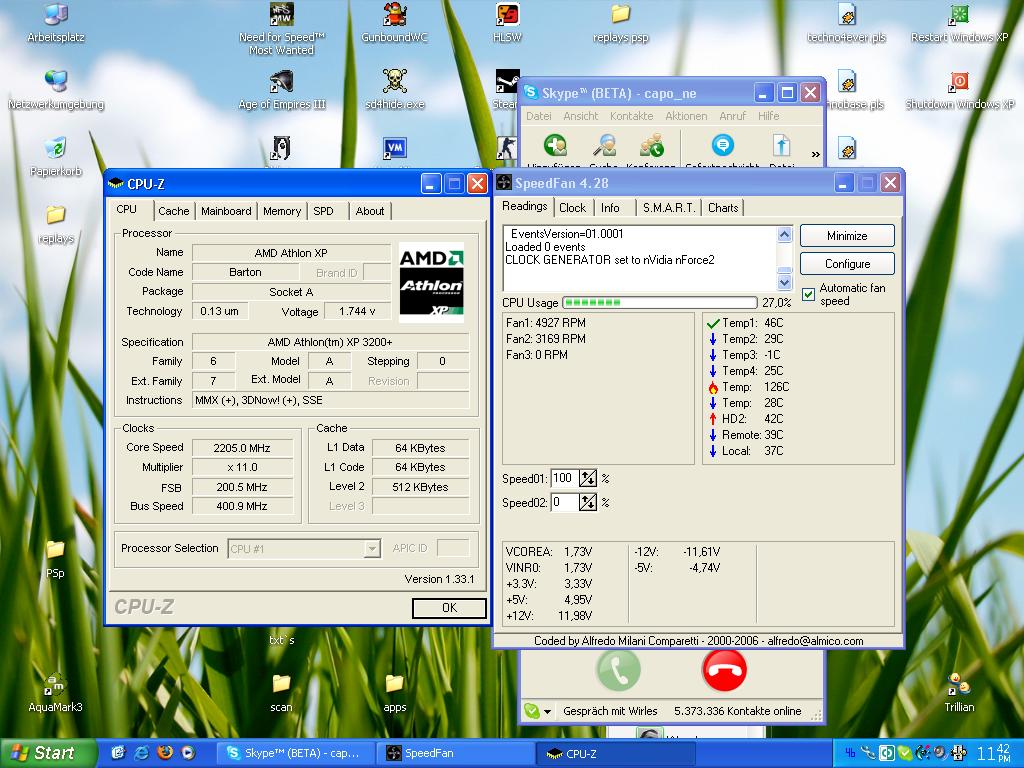Click OK button in CPU-Z
Screen dimensions: 1024x768
coord(449,608)
